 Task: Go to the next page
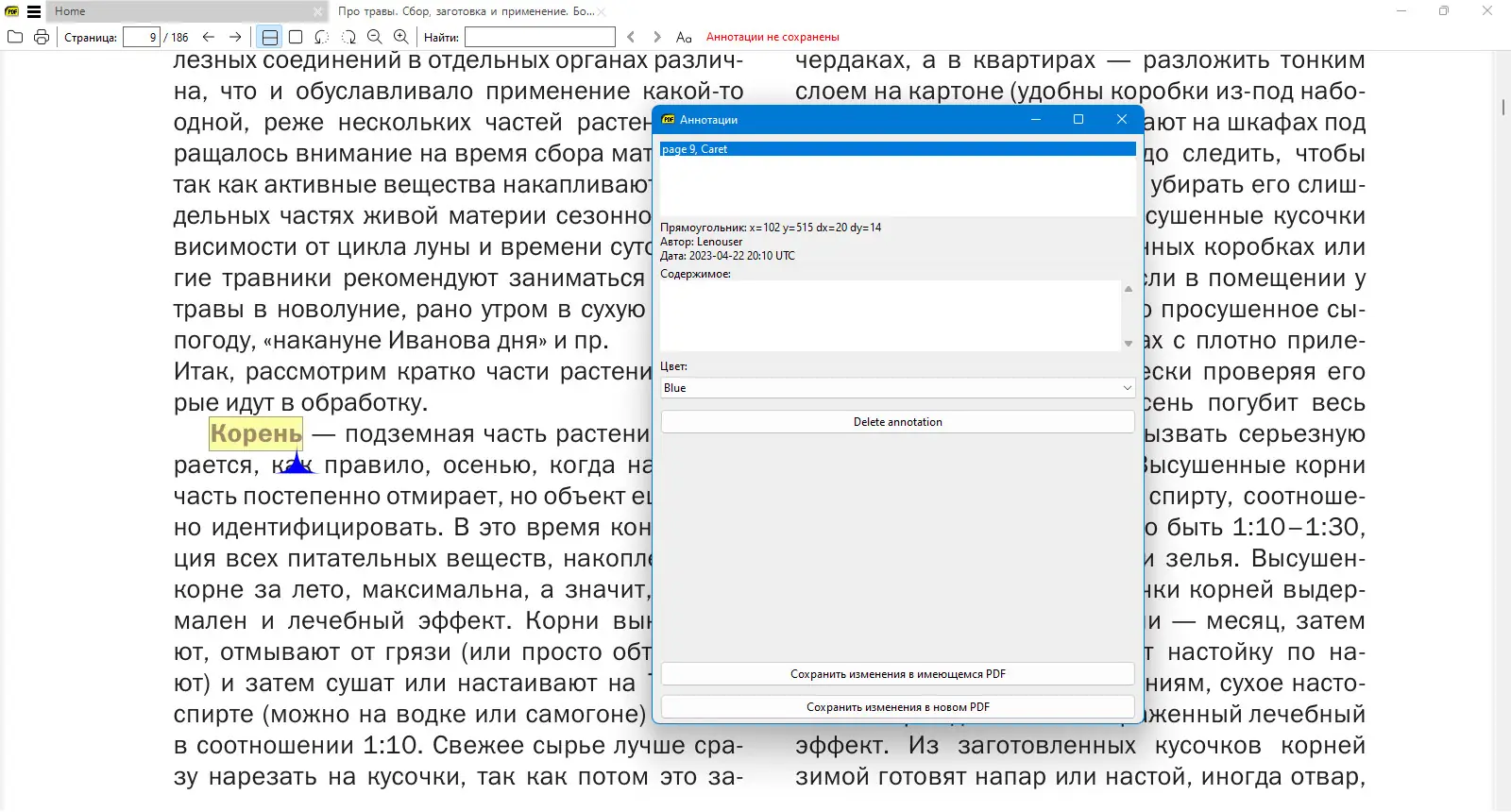pyautogui.click(x=235, y=37)
